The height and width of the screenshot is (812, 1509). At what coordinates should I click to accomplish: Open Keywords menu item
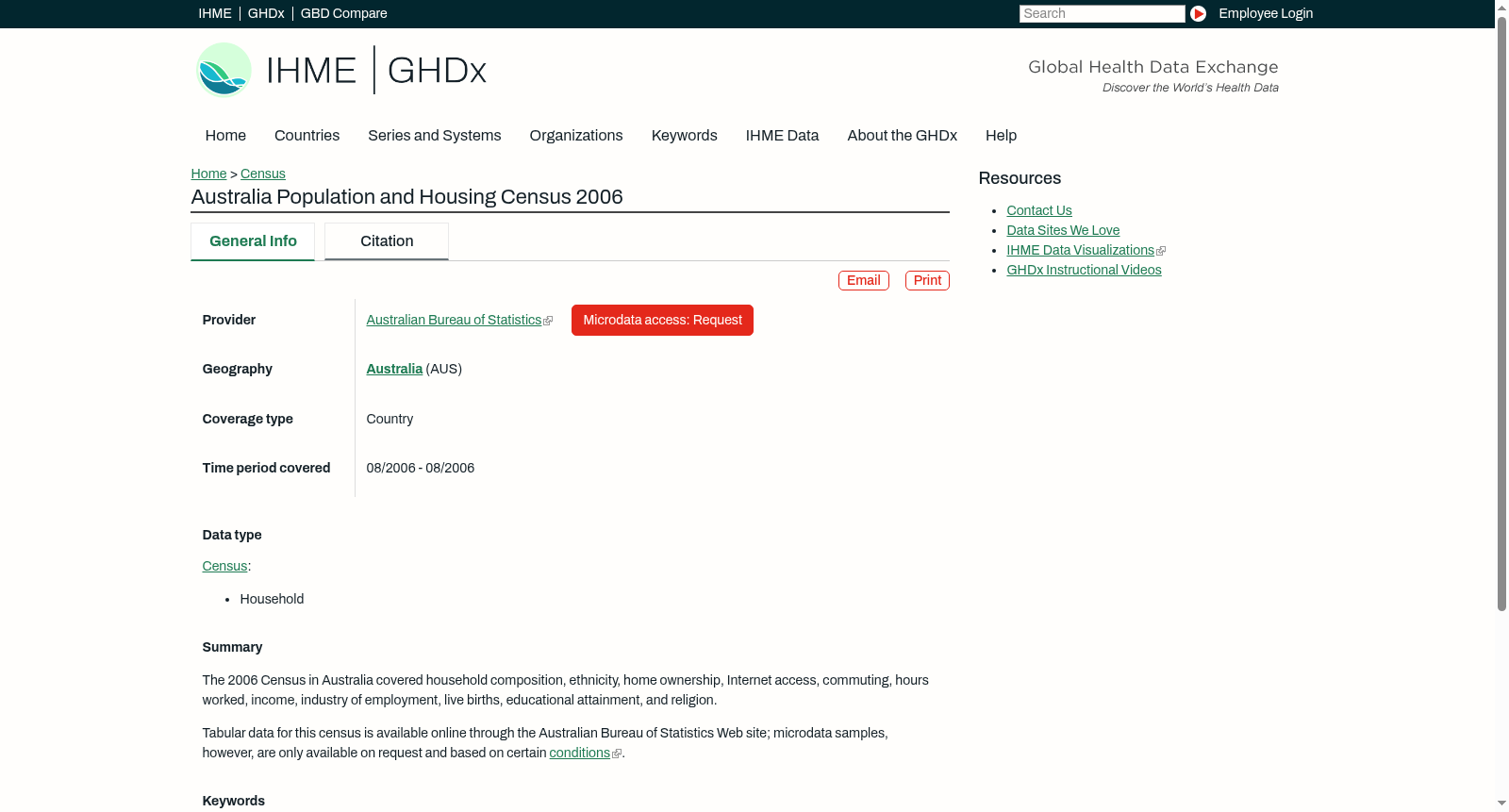point(685,136)
